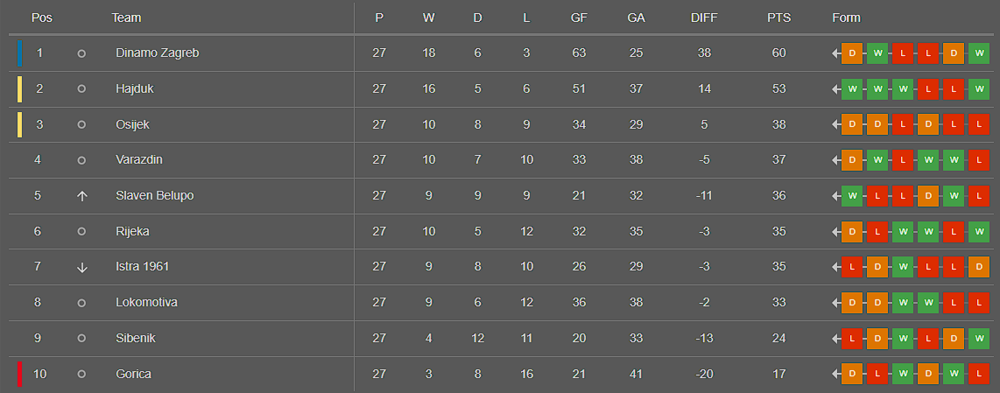Click the Team column header
1000x393 pixels.
(x=126, y=18)
